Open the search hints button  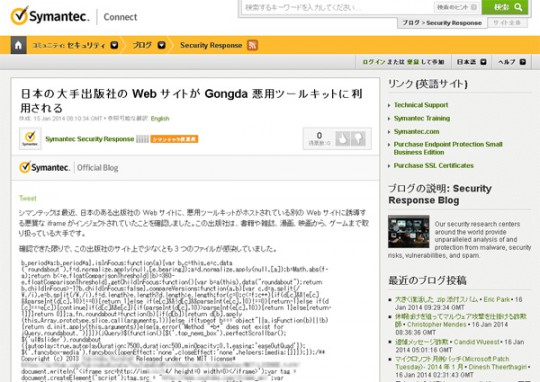coord(457,7)
